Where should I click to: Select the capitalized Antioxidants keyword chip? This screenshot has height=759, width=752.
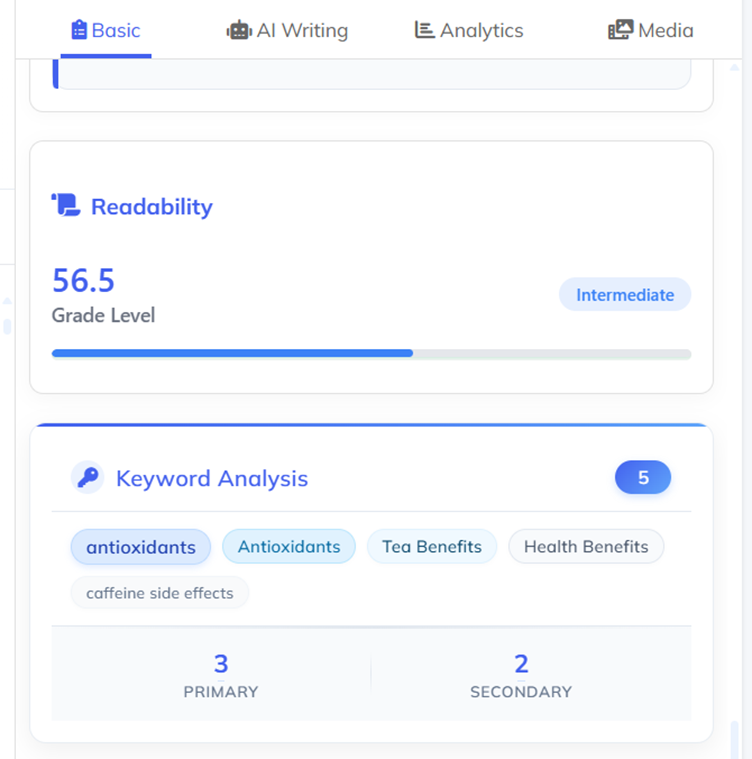pos(289,546)
